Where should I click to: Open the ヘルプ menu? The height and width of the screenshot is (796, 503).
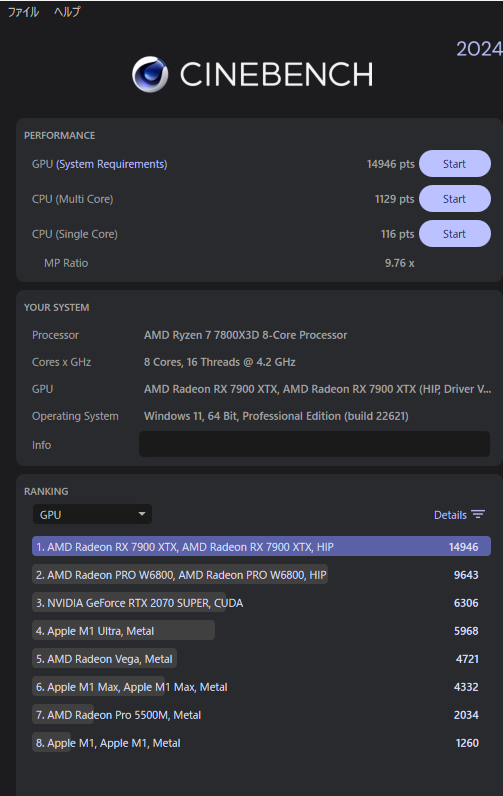[68, 12]
